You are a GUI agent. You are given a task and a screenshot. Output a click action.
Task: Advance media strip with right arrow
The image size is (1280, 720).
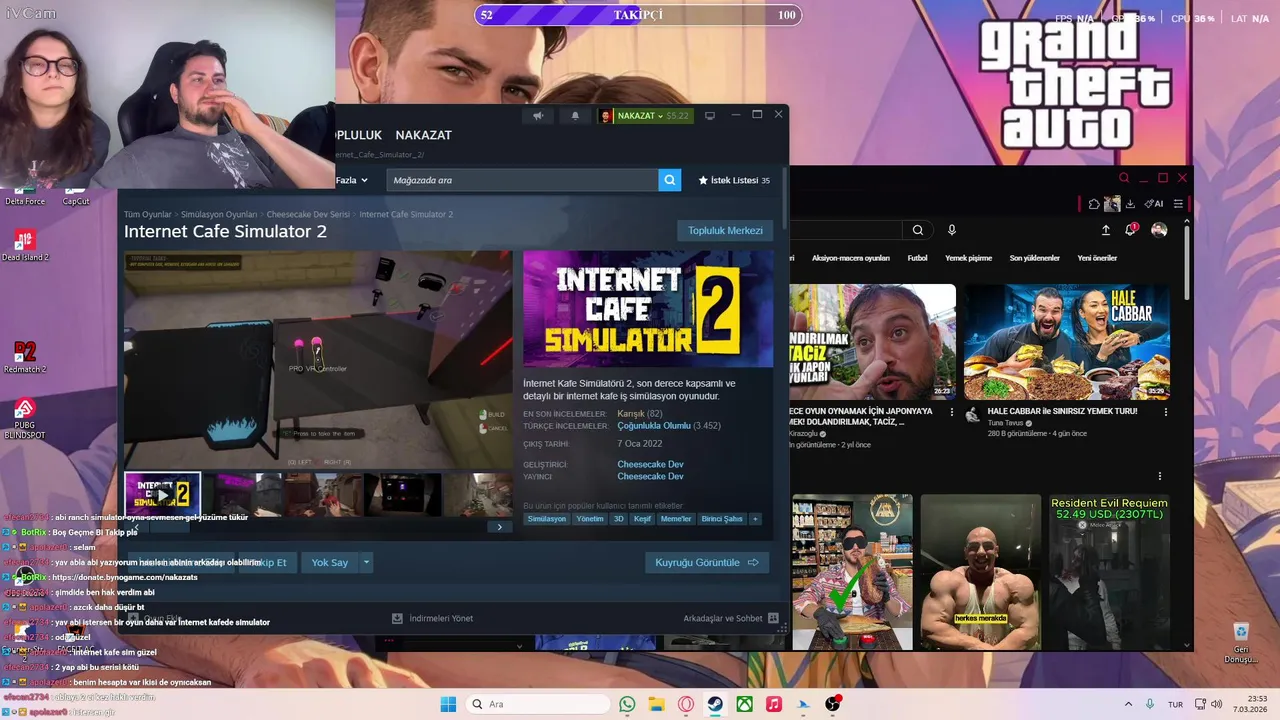coord(499,527)
